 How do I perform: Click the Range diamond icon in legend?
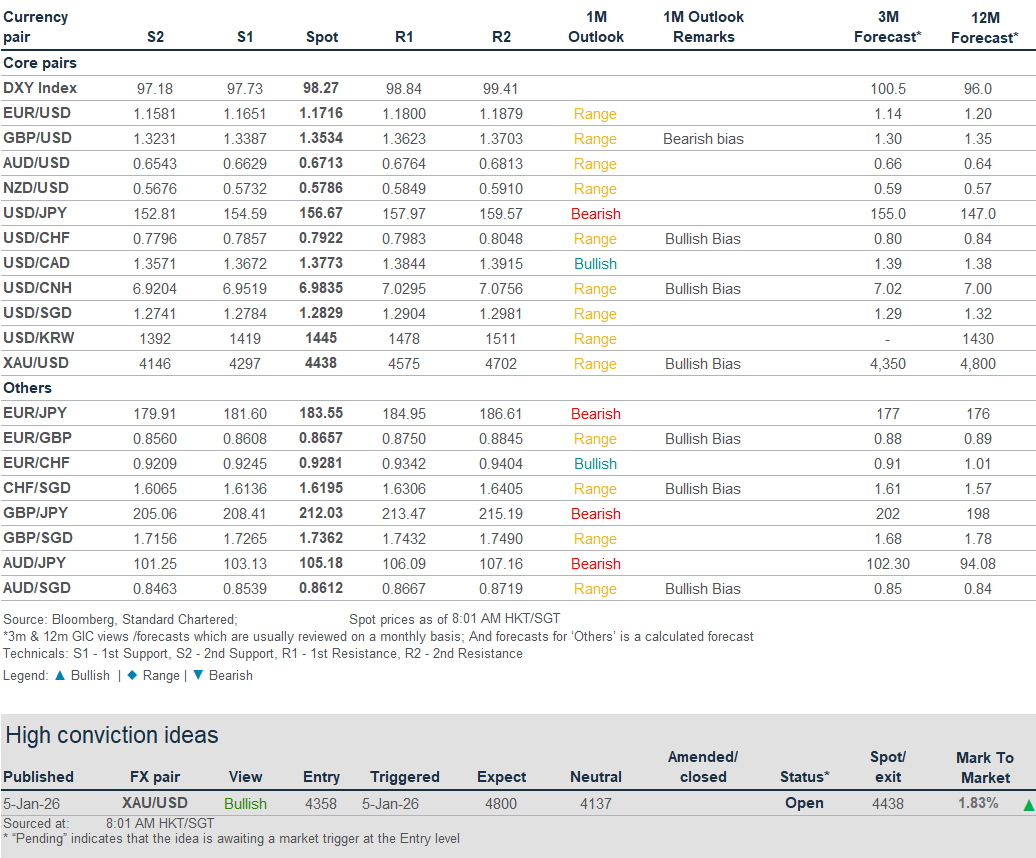[x=131, y=675]
